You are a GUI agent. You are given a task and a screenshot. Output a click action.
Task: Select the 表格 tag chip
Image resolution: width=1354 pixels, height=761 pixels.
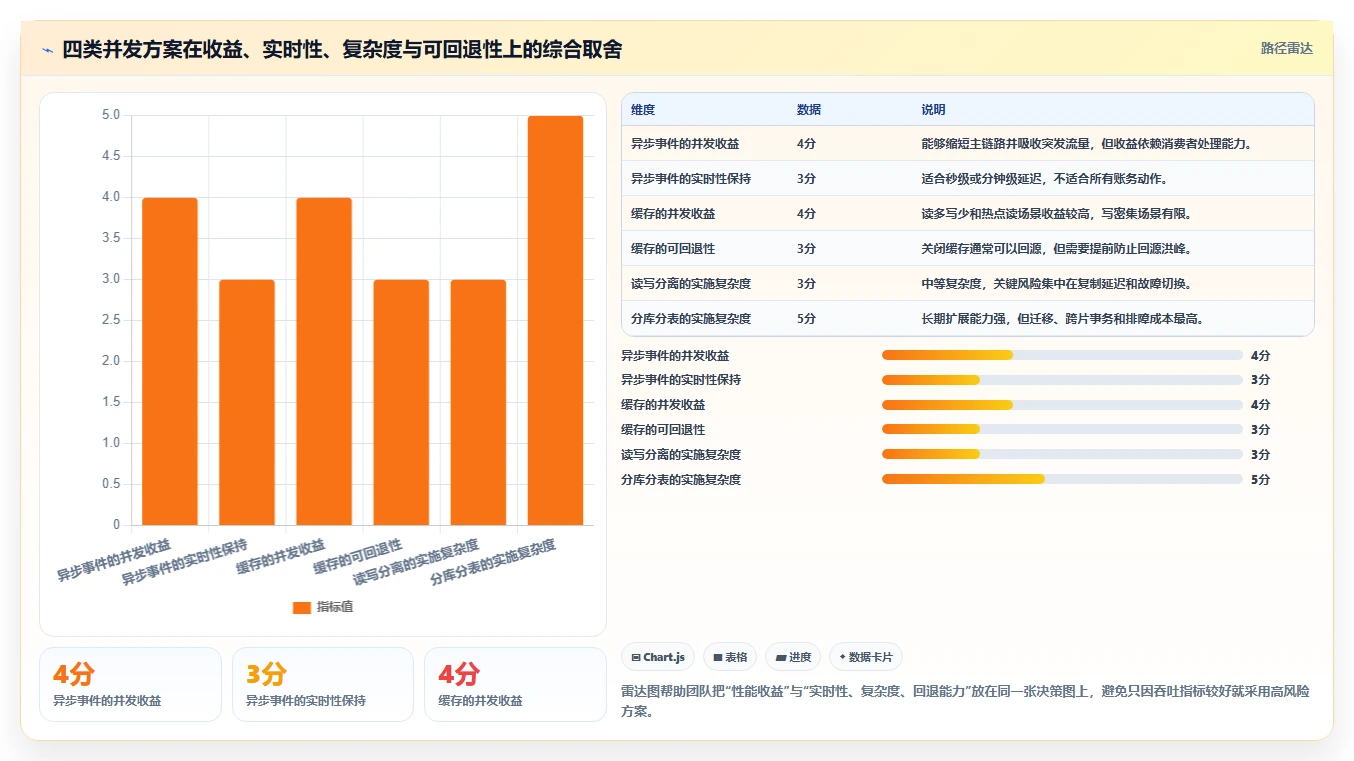(x=730, y=657)
